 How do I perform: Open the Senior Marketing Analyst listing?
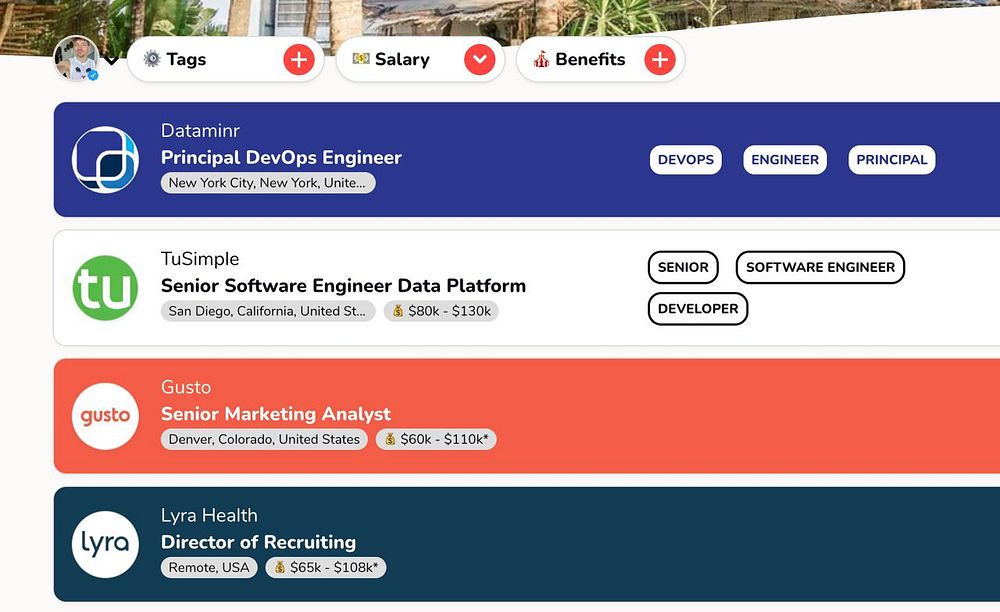(x=276, y=414)
